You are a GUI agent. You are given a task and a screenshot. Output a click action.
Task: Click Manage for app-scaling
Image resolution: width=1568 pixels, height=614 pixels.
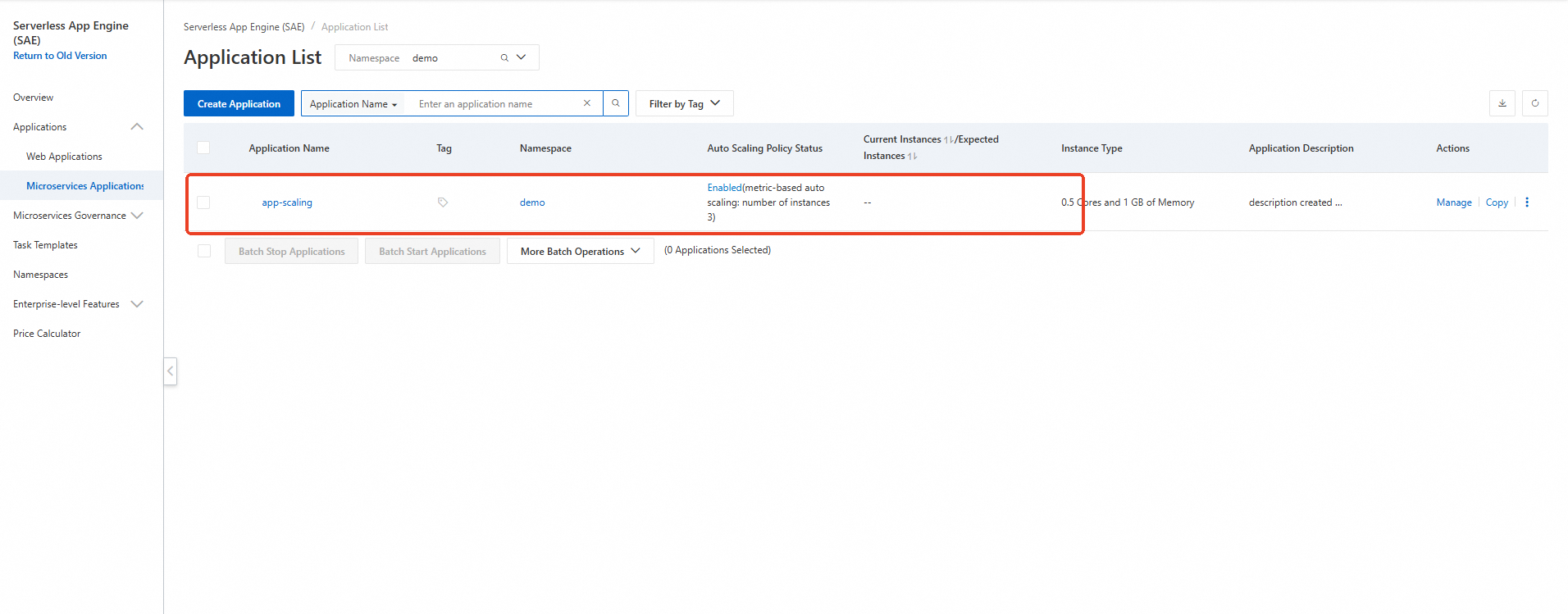1454,202
